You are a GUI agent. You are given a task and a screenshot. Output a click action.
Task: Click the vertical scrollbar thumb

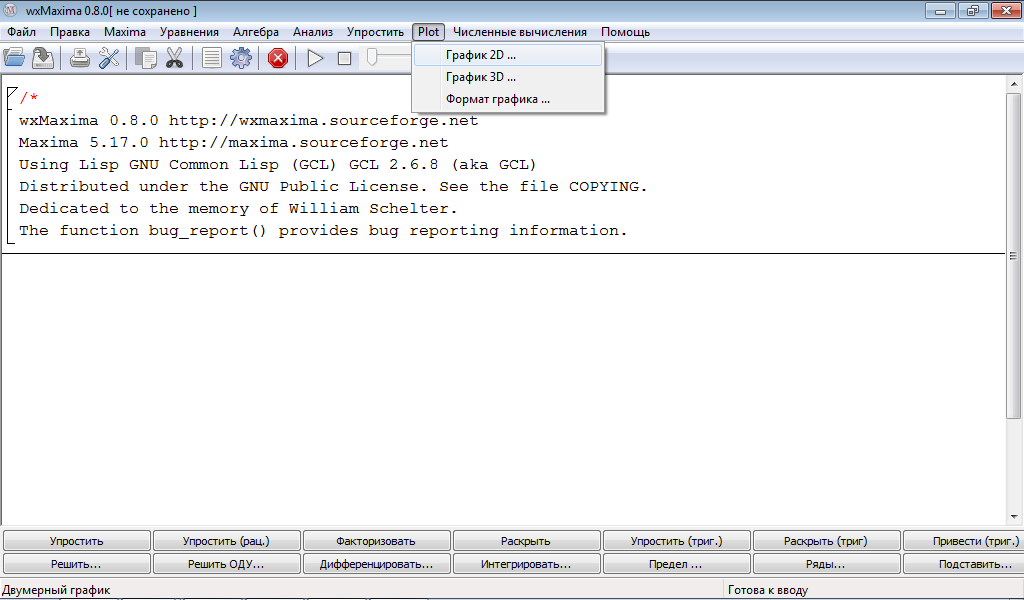pyautogui.click(x=1014, y=255)
